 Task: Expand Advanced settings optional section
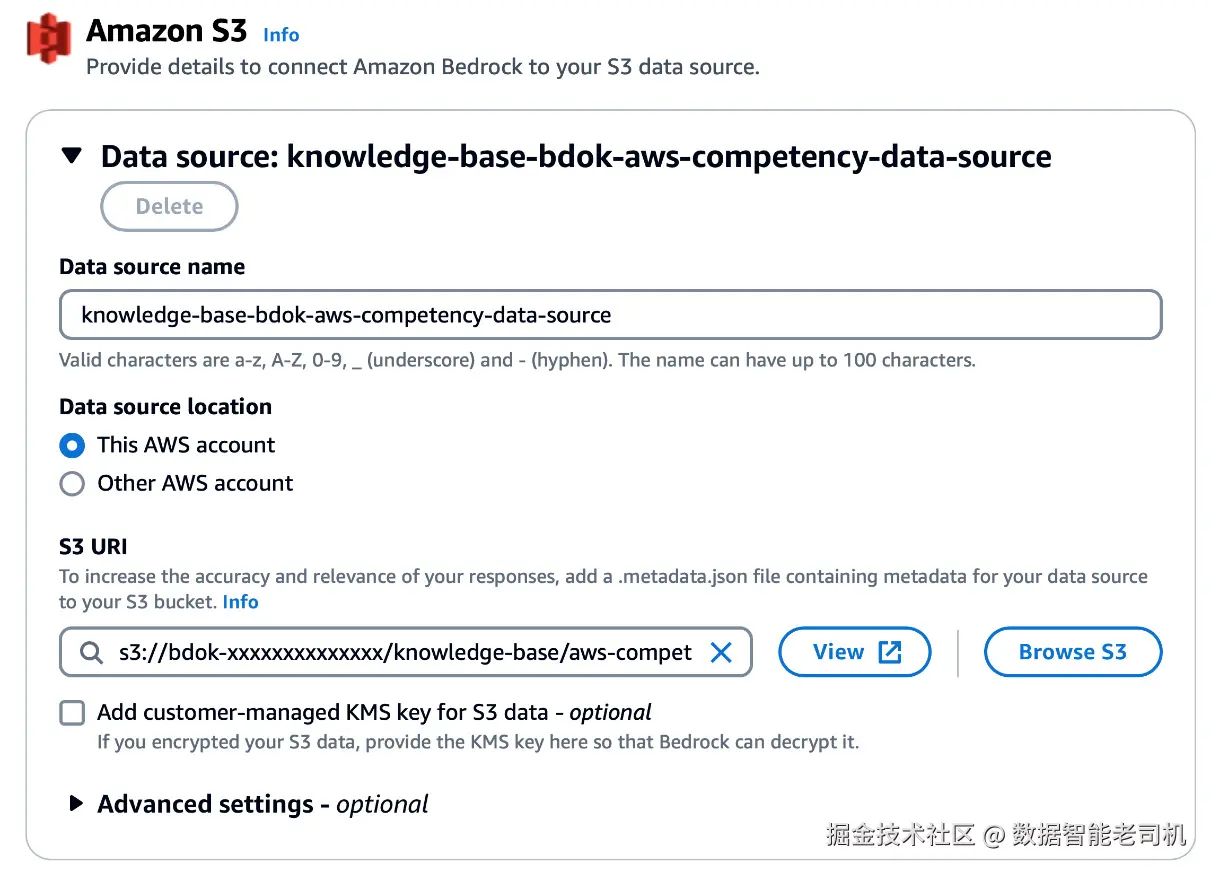coord(75,804)
